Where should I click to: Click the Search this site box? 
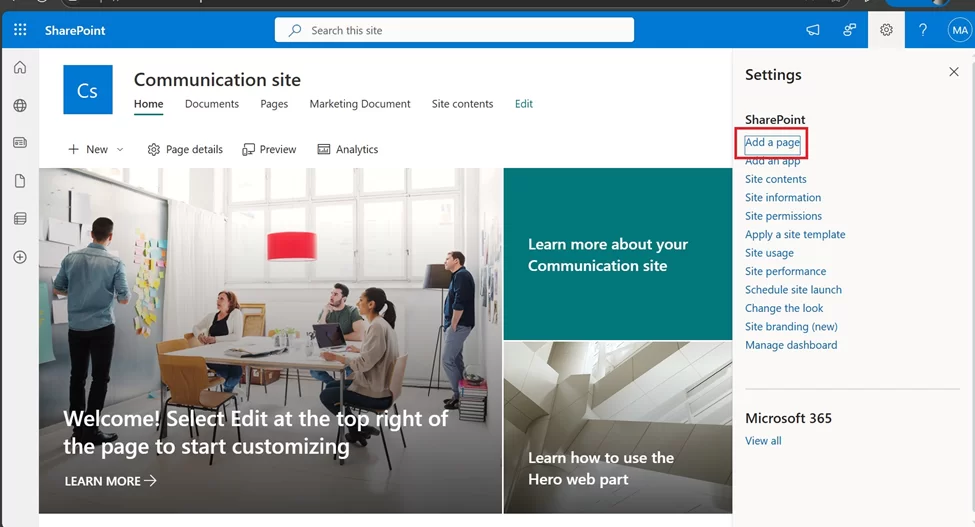pyautogui.click(x=454, y=30)
